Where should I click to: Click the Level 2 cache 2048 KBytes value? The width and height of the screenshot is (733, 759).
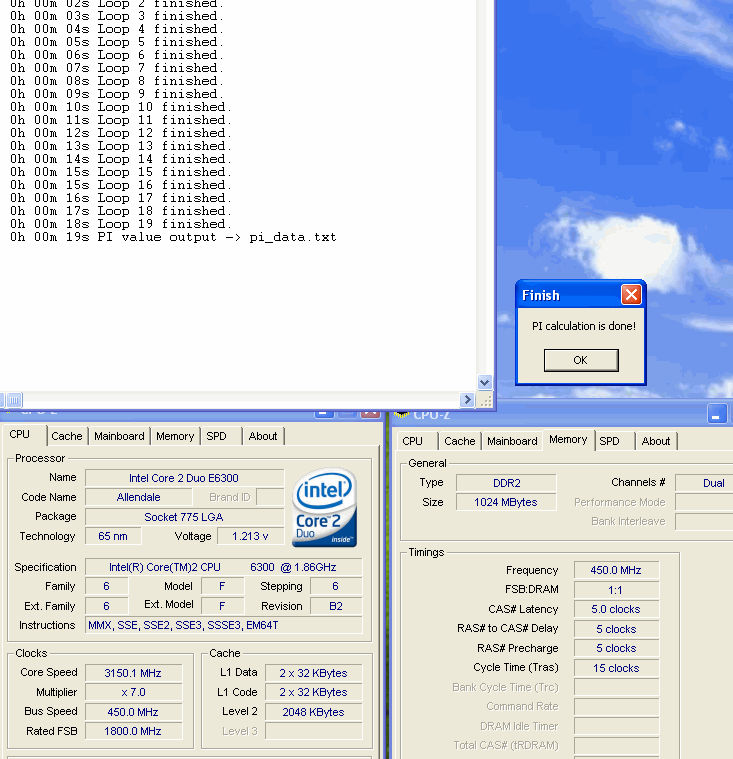[313, 712]
